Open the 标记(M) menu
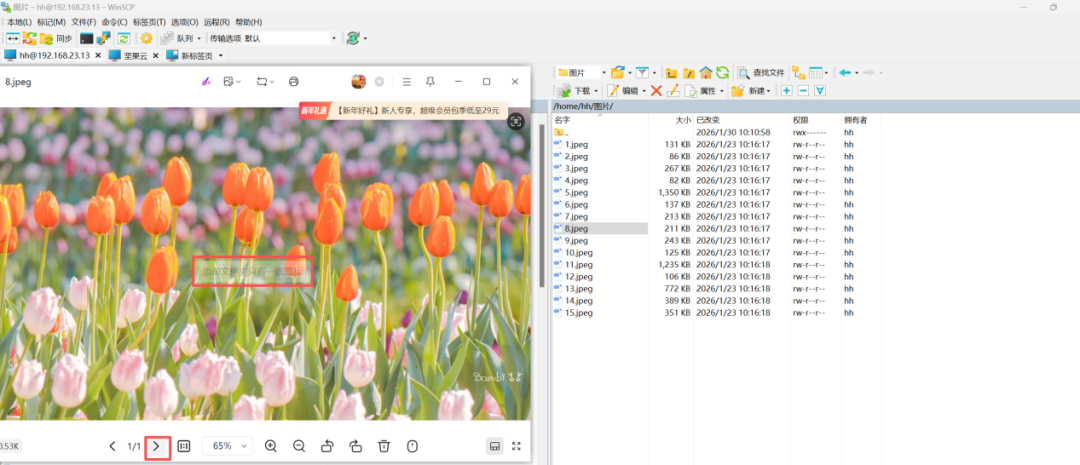The width and height of the screenshot is (1080, 465). pos(52,22)
